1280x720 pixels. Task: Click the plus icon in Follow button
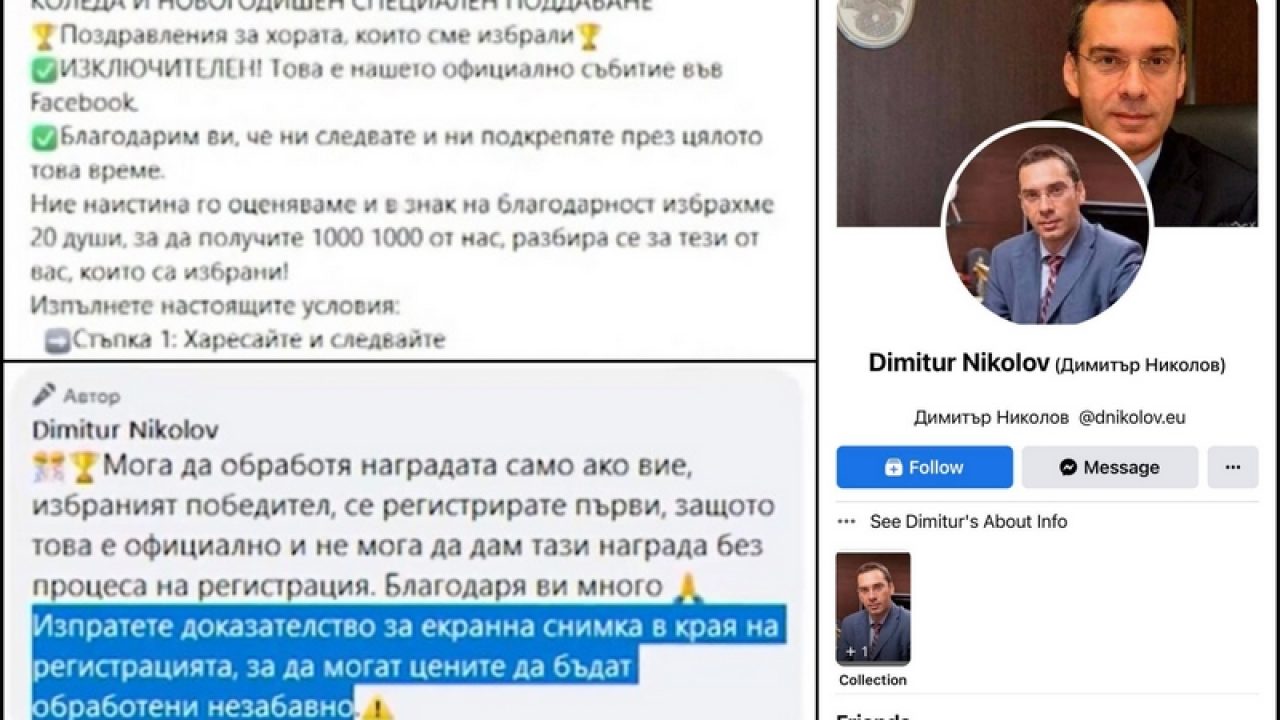coord(893,467)
